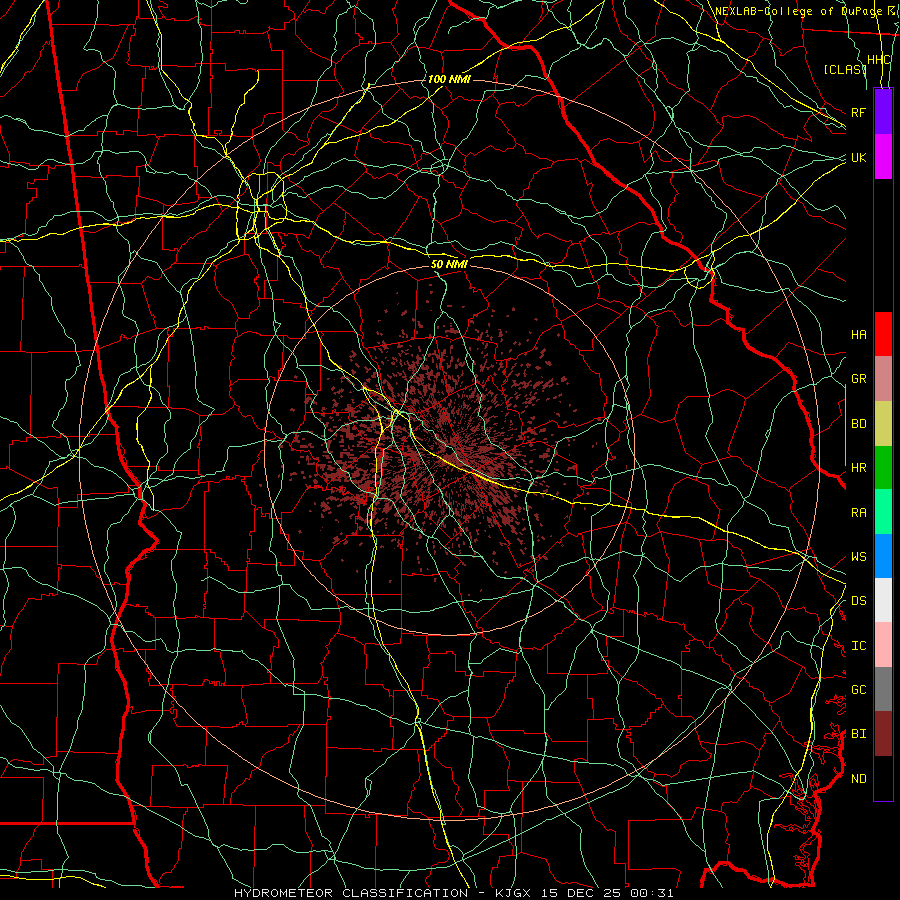Click the 'BD' legend label
Viewport: 900px width, 900px height.
click(x=858, y=424)
